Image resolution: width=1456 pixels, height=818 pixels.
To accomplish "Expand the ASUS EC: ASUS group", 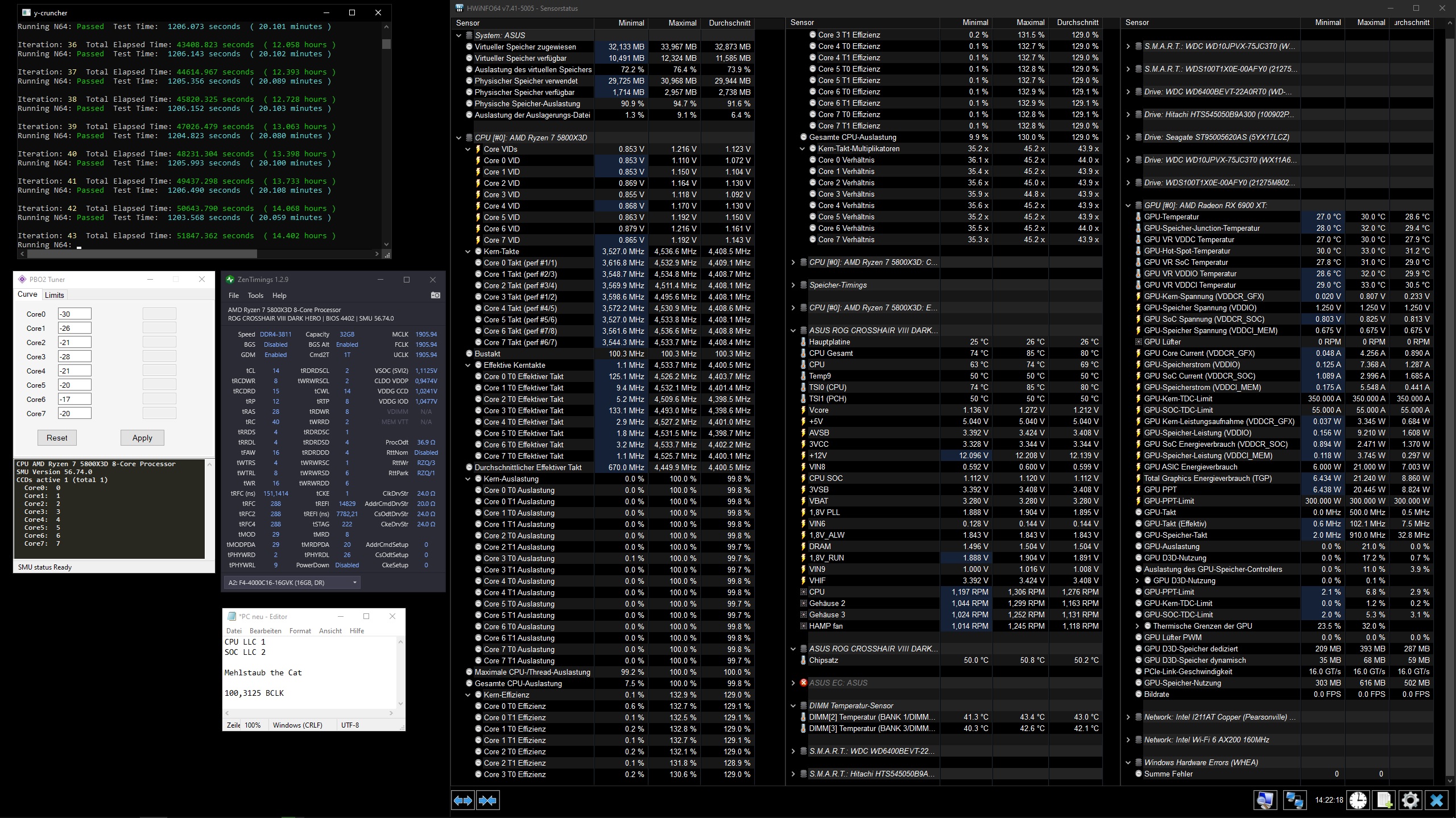I will point(793,683).
